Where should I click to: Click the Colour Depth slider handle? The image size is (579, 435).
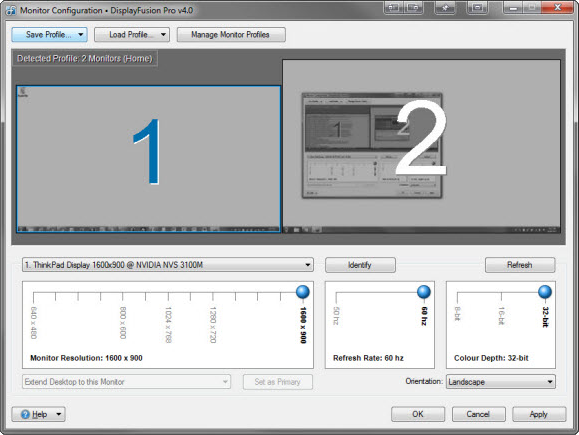tap(545, 292)
